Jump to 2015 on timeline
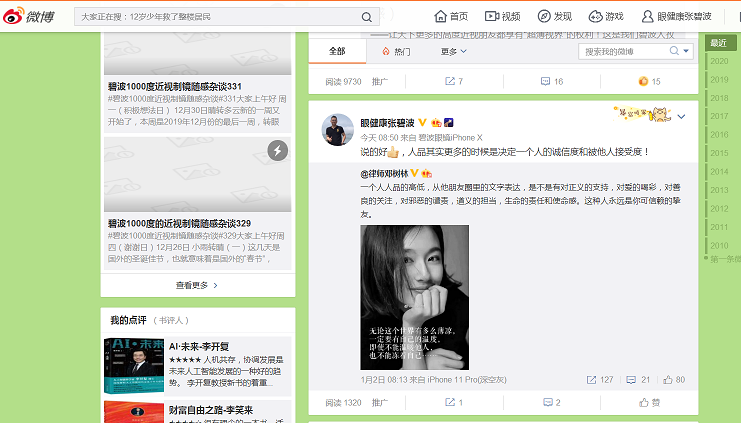 tap(719, 153)
